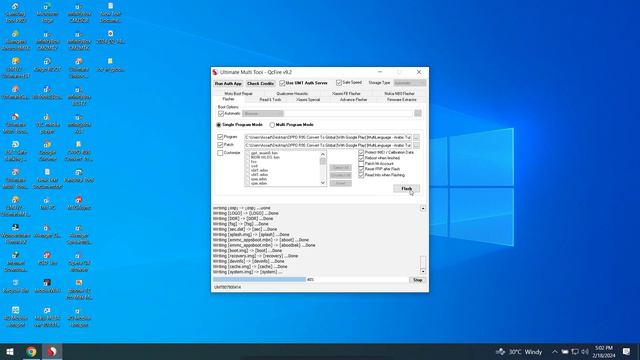Switch to the Xiaomi Special tab
Viewport: 640px width, 360px height.
pyautogui.click(x=308, y=100)
